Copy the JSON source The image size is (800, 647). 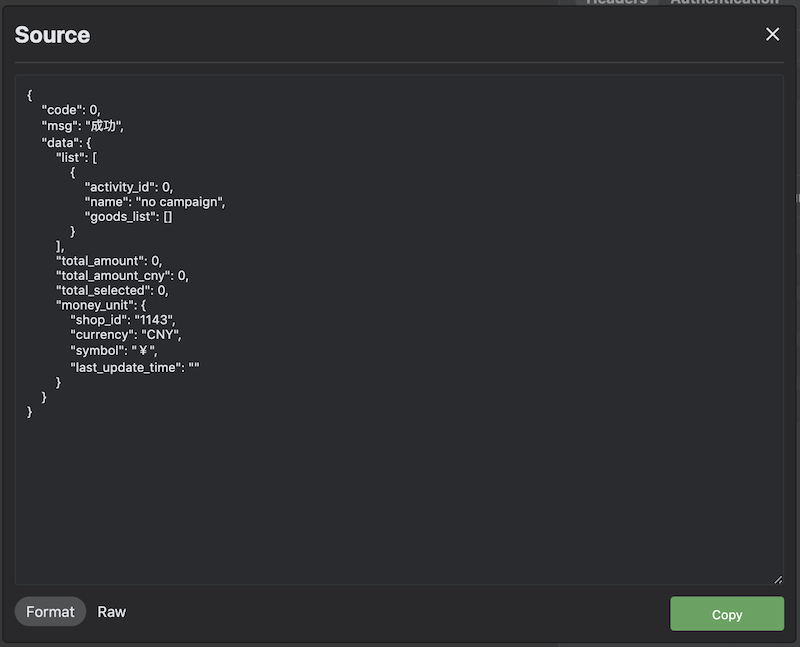(x=727, y=614)
